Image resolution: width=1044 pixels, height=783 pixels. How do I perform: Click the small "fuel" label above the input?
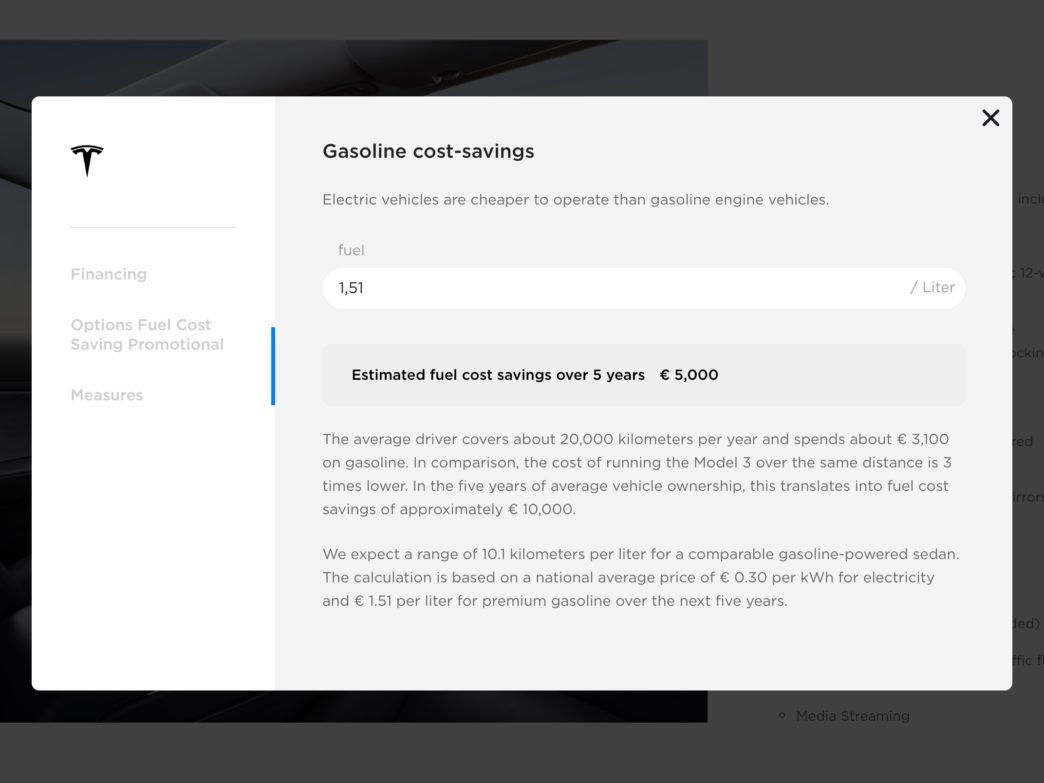pos(351,250)
